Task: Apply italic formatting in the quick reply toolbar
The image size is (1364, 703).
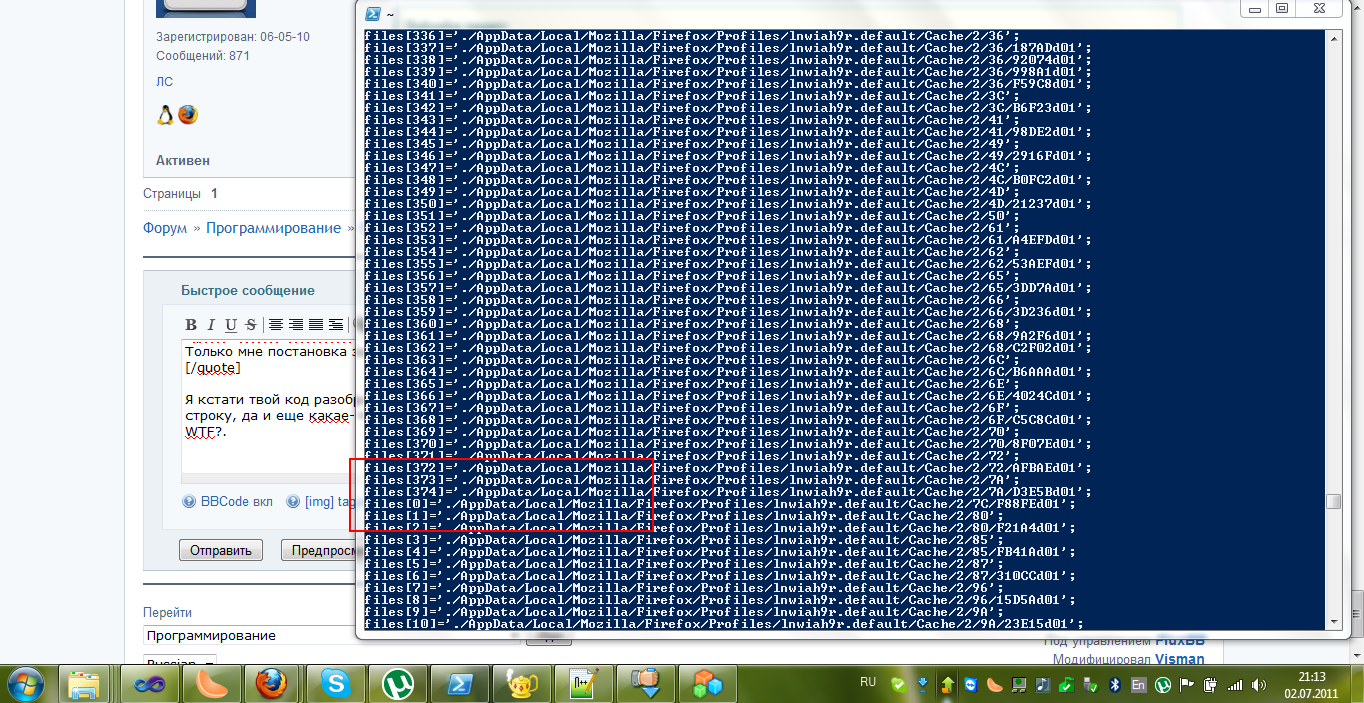Action: point(211,325)
